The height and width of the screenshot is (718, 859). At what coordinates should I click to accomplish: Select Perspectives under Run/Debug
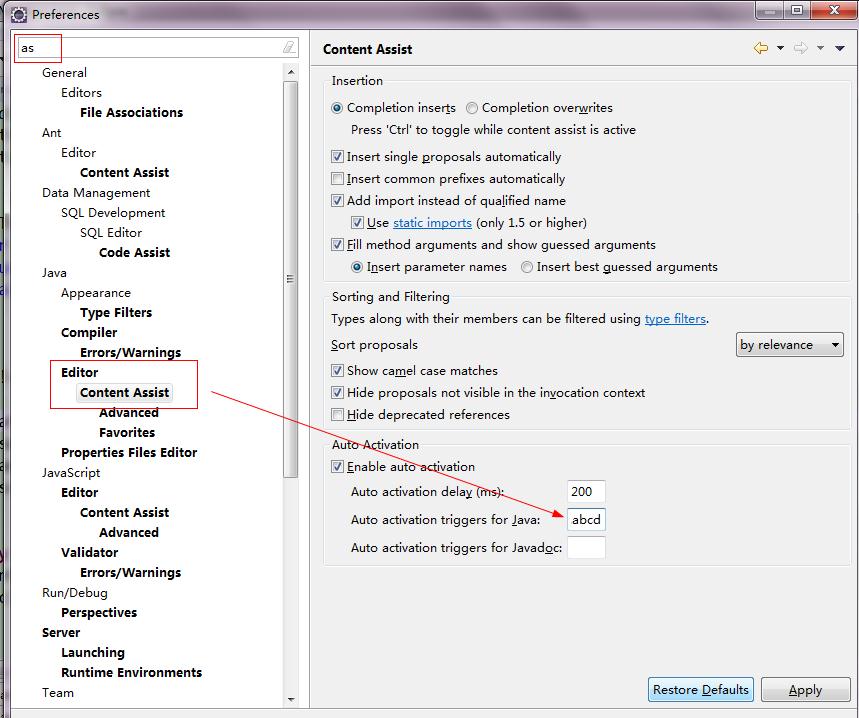click(99, 613)
